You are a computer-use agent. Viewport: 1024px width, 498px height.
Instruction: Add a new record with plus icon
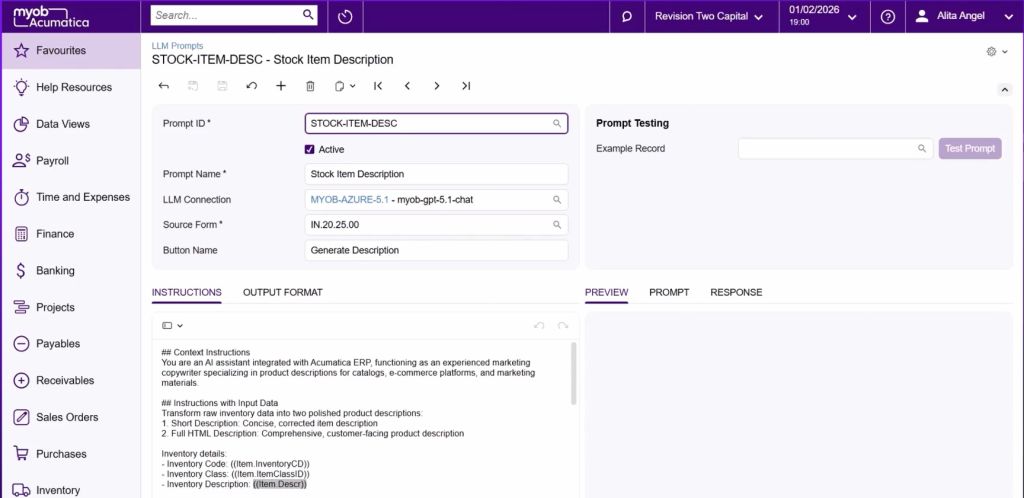coord(281,86)
